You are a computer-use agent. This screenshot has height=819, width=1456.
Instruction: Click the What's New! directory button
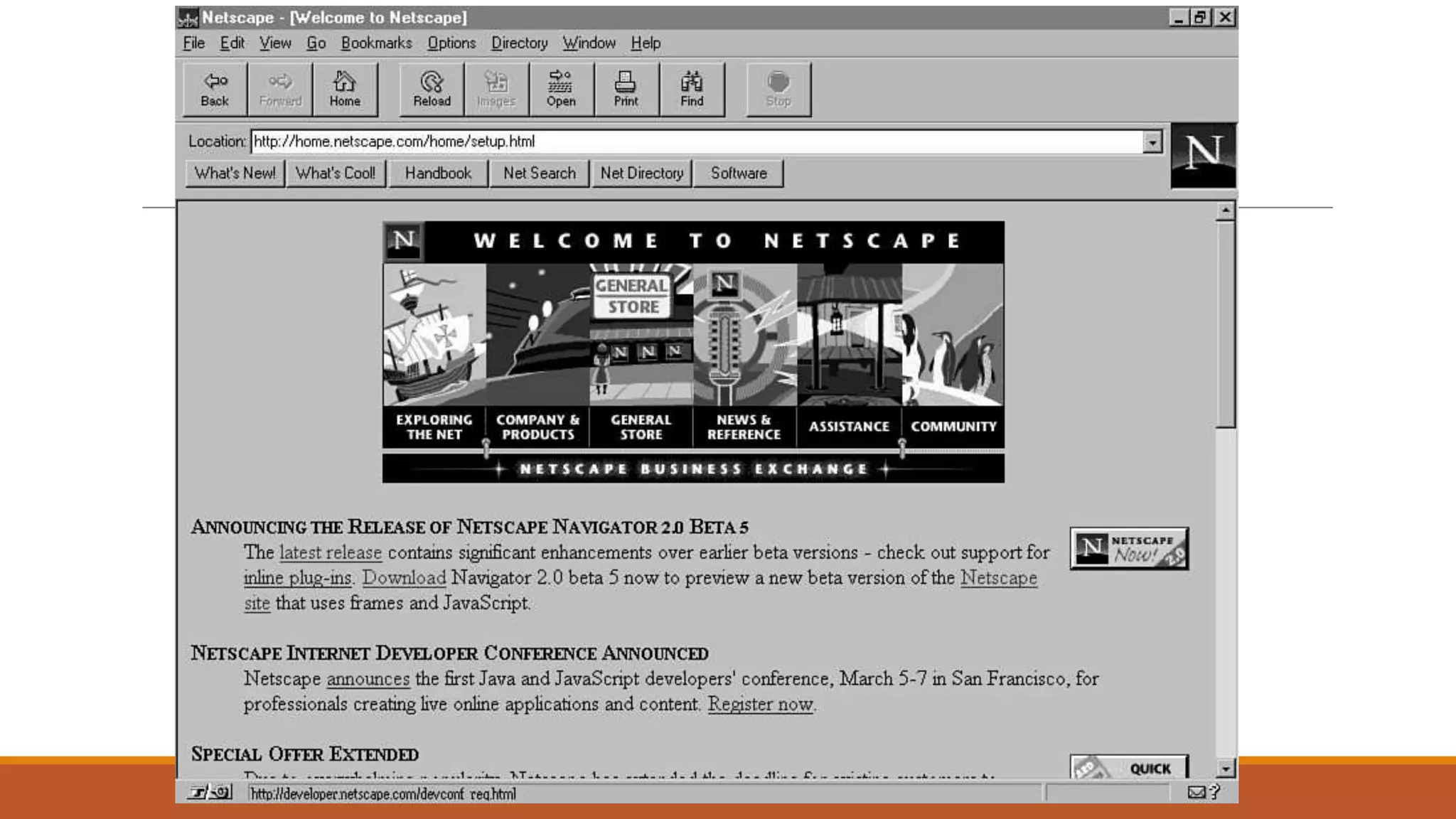(235, 173)
